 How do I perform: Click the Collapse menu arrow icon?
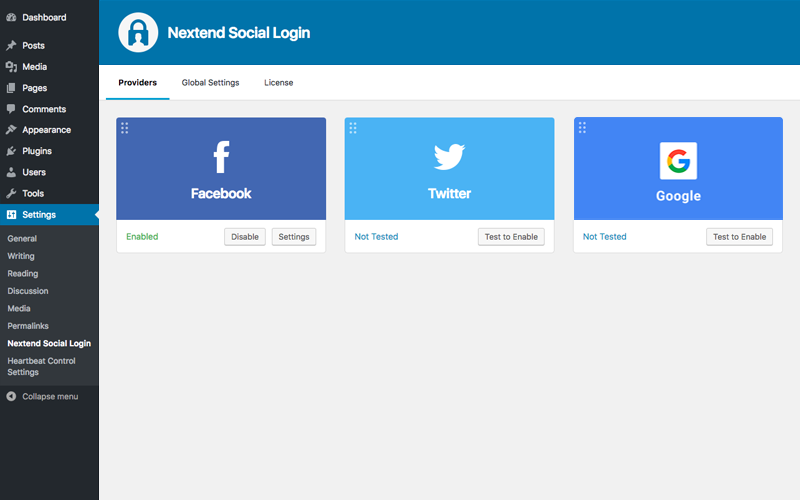tap(11, 396)
